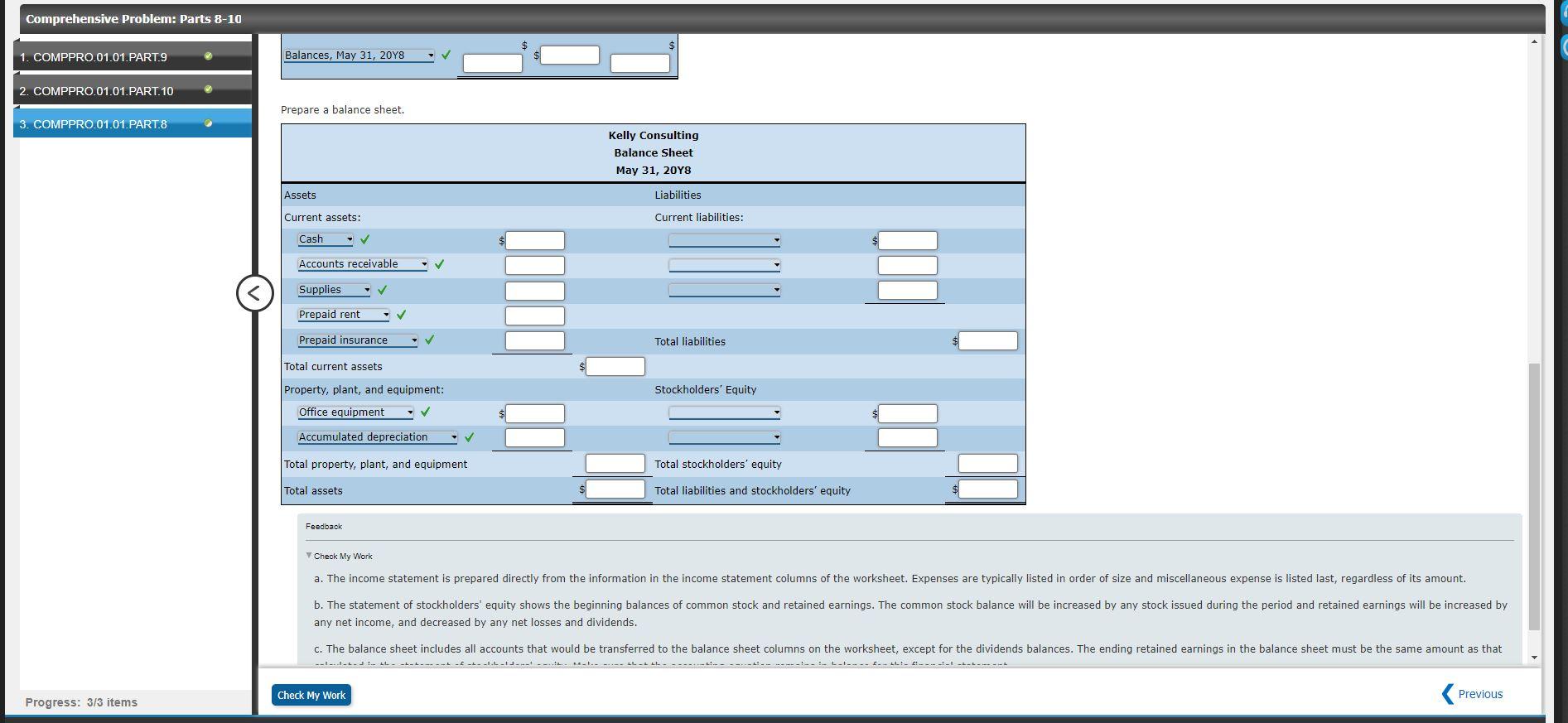Screen dimensions: 1568x723
Task: Click the first current liabilities amount field
Action: 908,240
